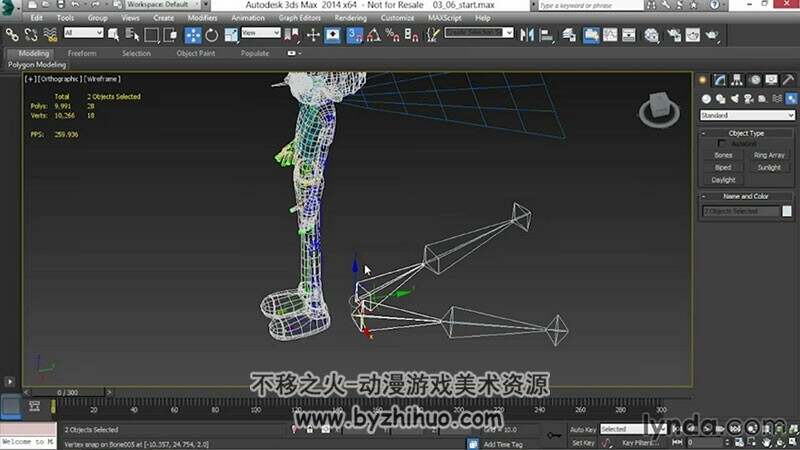Open the Modify command panel tab
The height and width of the screenshot is (450, 800).
720,80
